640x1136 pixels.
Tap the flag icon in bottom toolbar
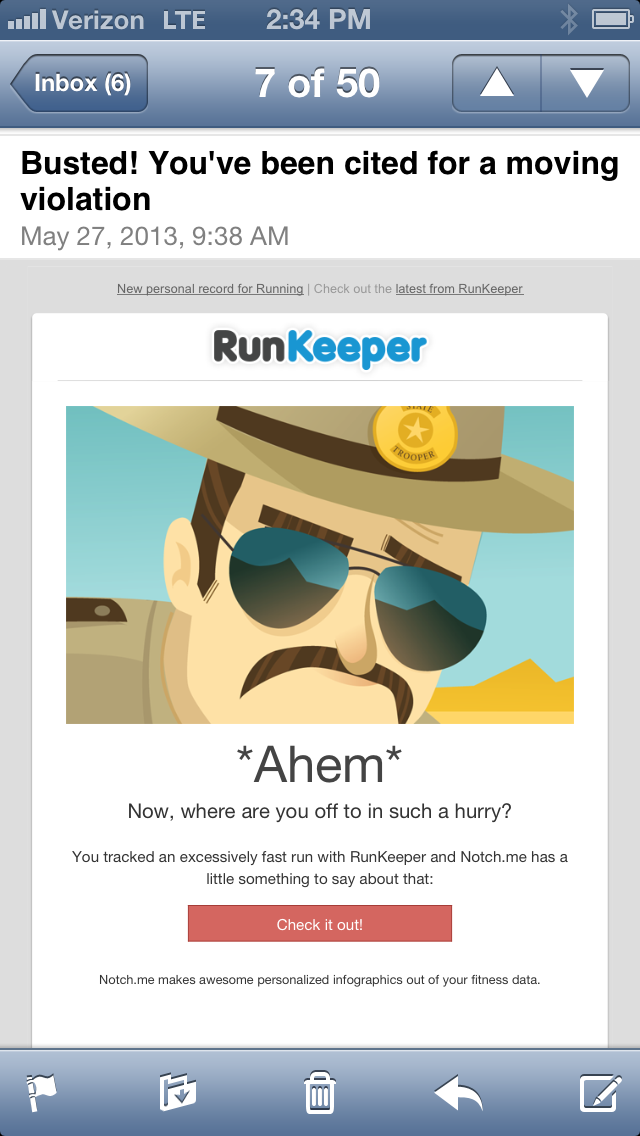41,1094
